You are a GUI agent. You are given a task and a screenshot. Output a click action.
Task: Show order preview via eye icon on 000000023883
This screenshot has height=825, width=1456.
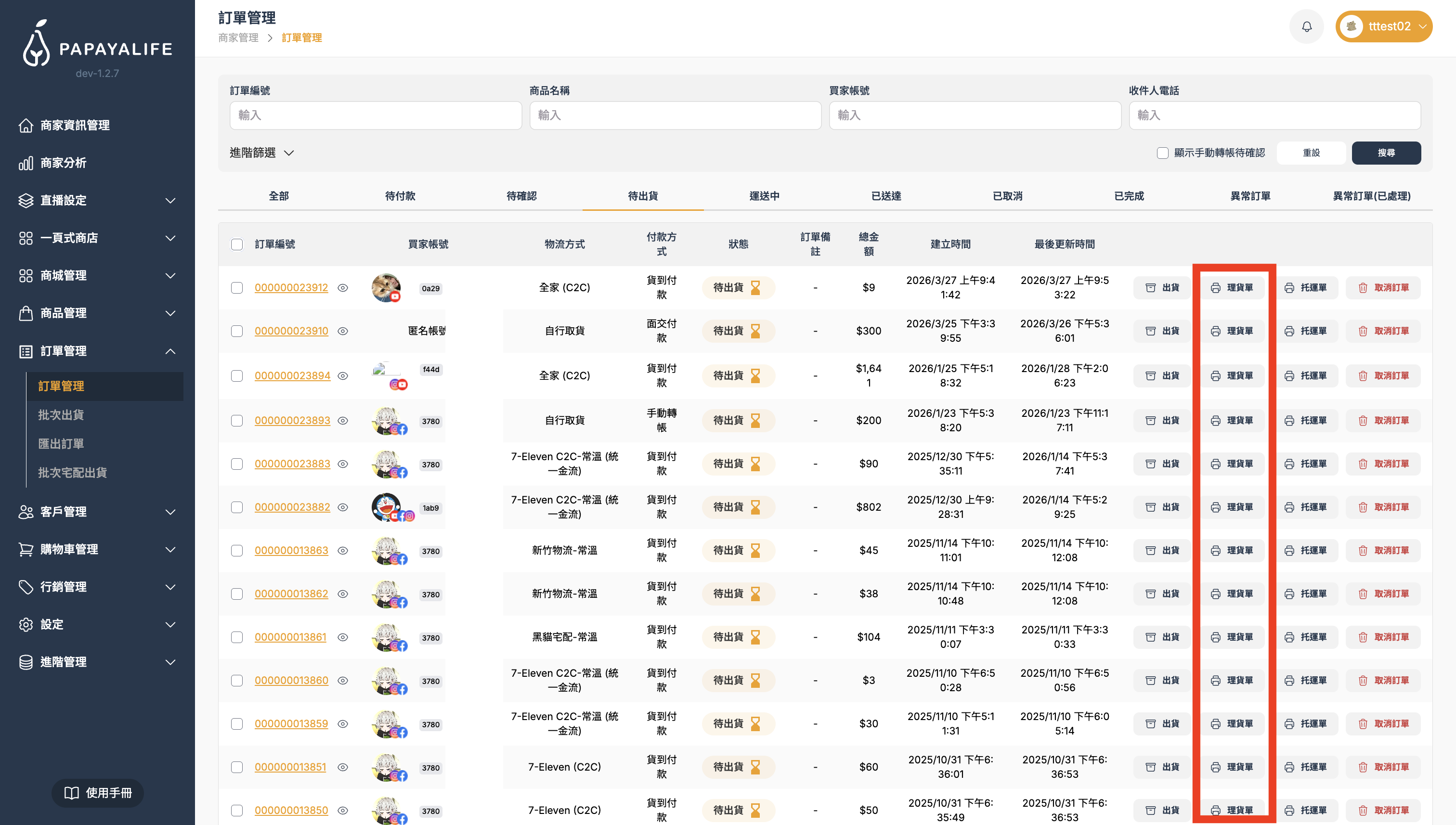point(343,464)
